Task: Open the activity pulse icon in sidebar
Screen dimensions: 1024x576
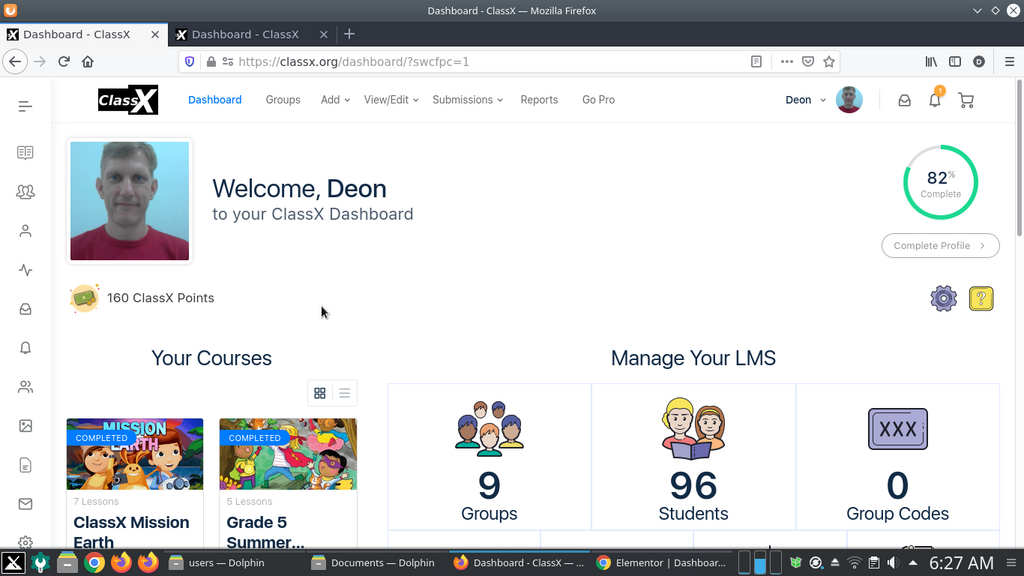Action: coord(25,270)
